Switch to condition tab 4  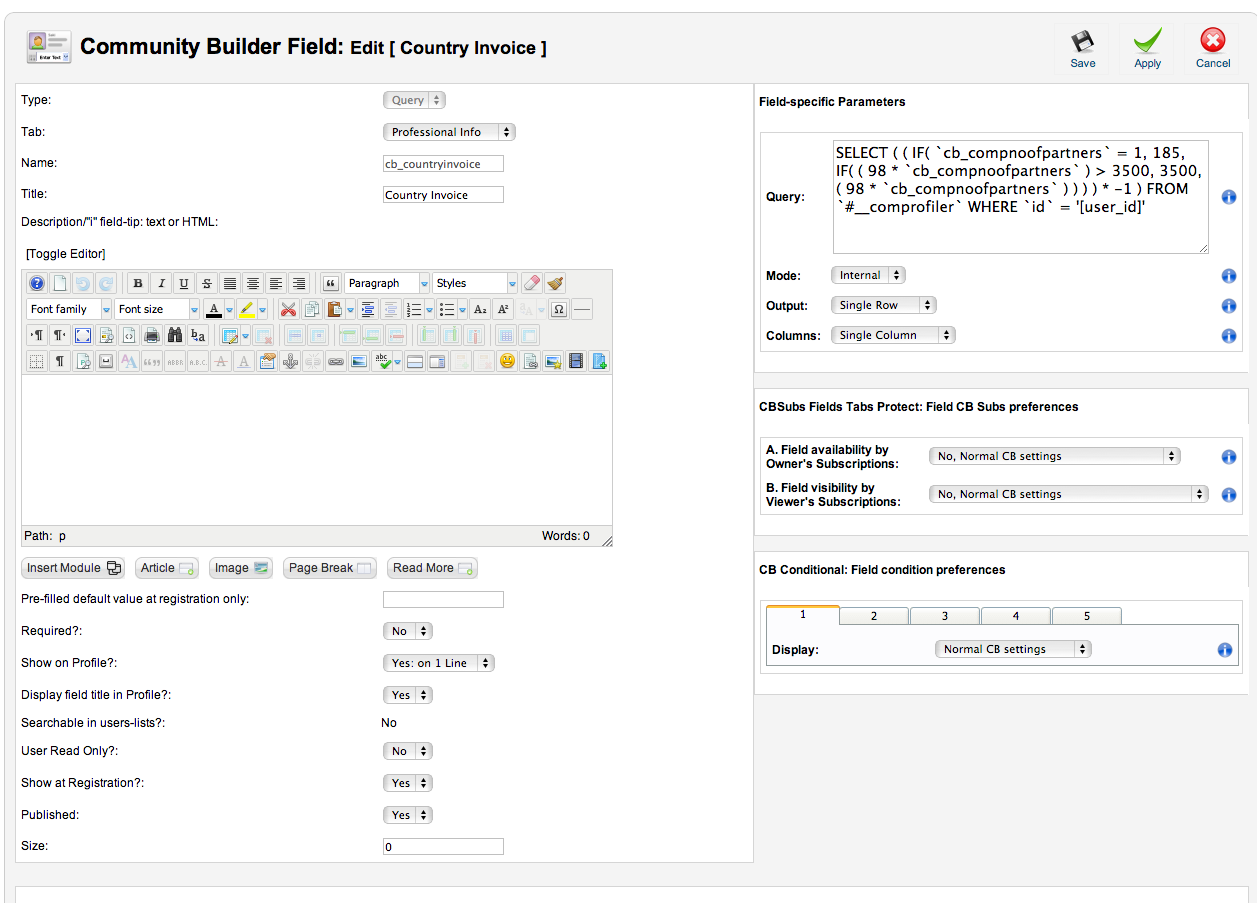(x=1016, y=616)
